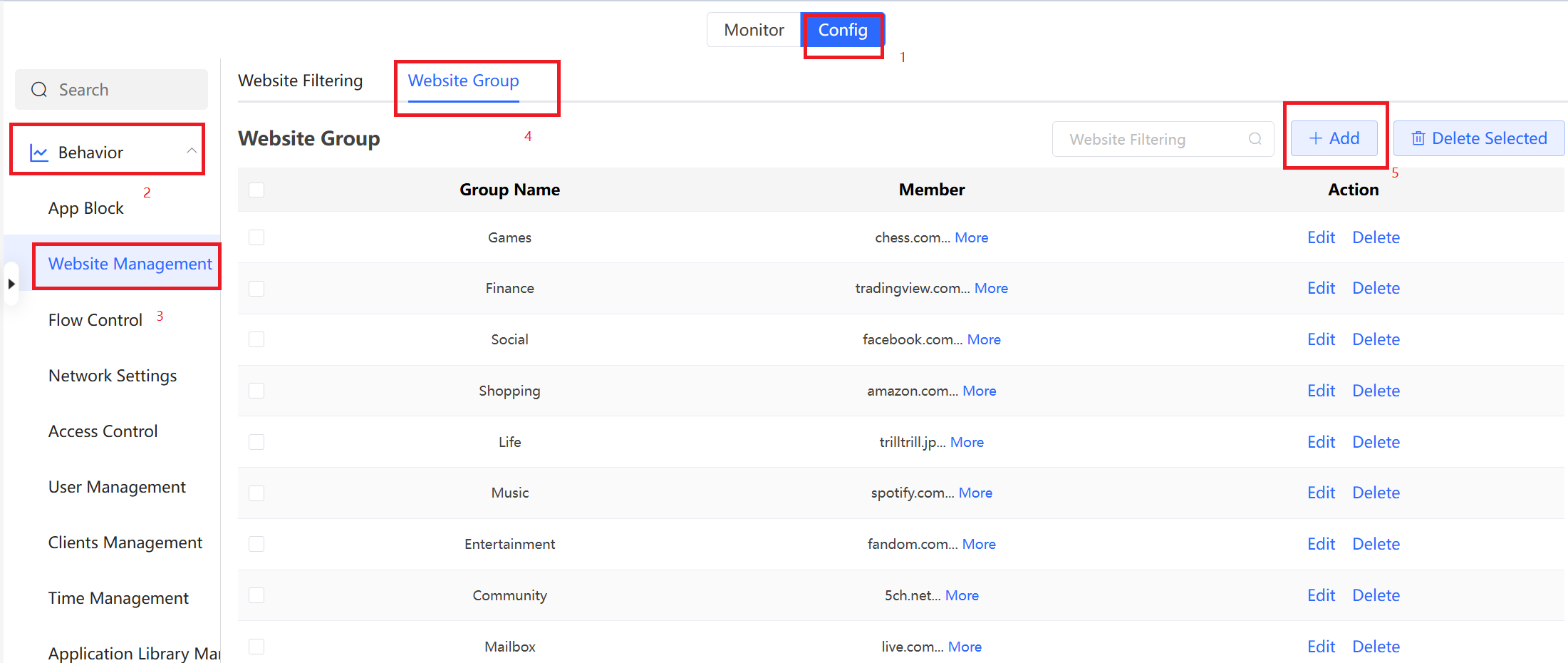Collapse the Behavior section chevron

pos(192,151)
